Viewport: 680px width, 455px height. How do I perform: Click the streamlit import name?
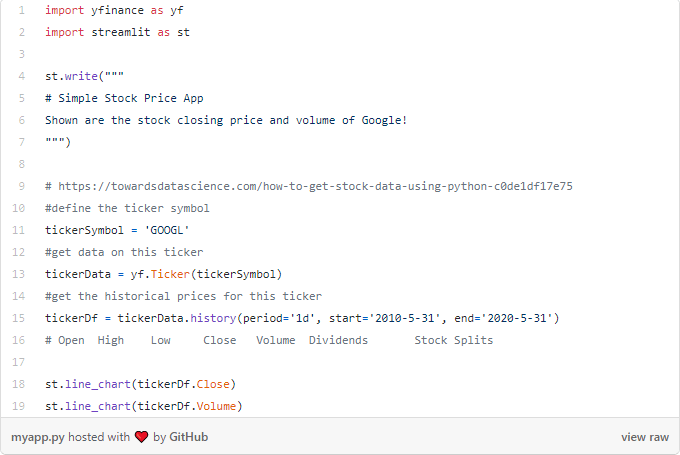121,32
